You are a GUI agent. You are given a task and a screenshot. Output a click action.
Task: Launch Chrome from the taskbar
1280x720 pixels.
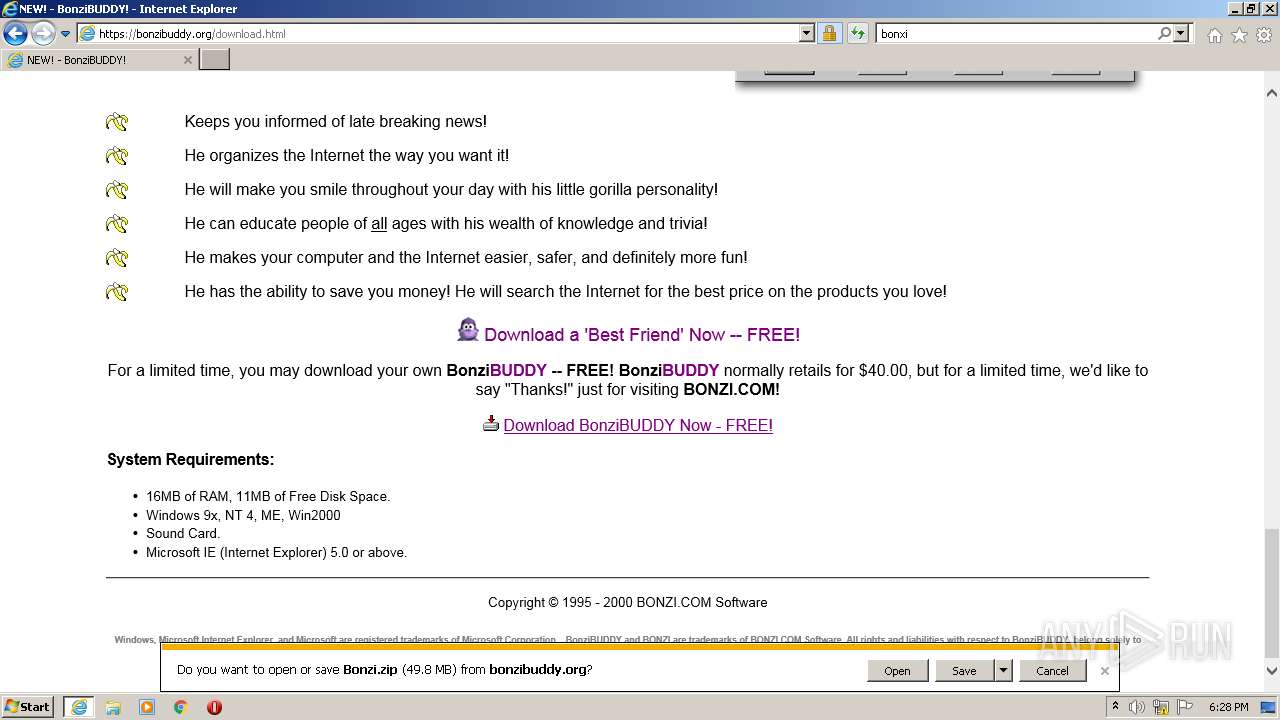pos(181,707)
